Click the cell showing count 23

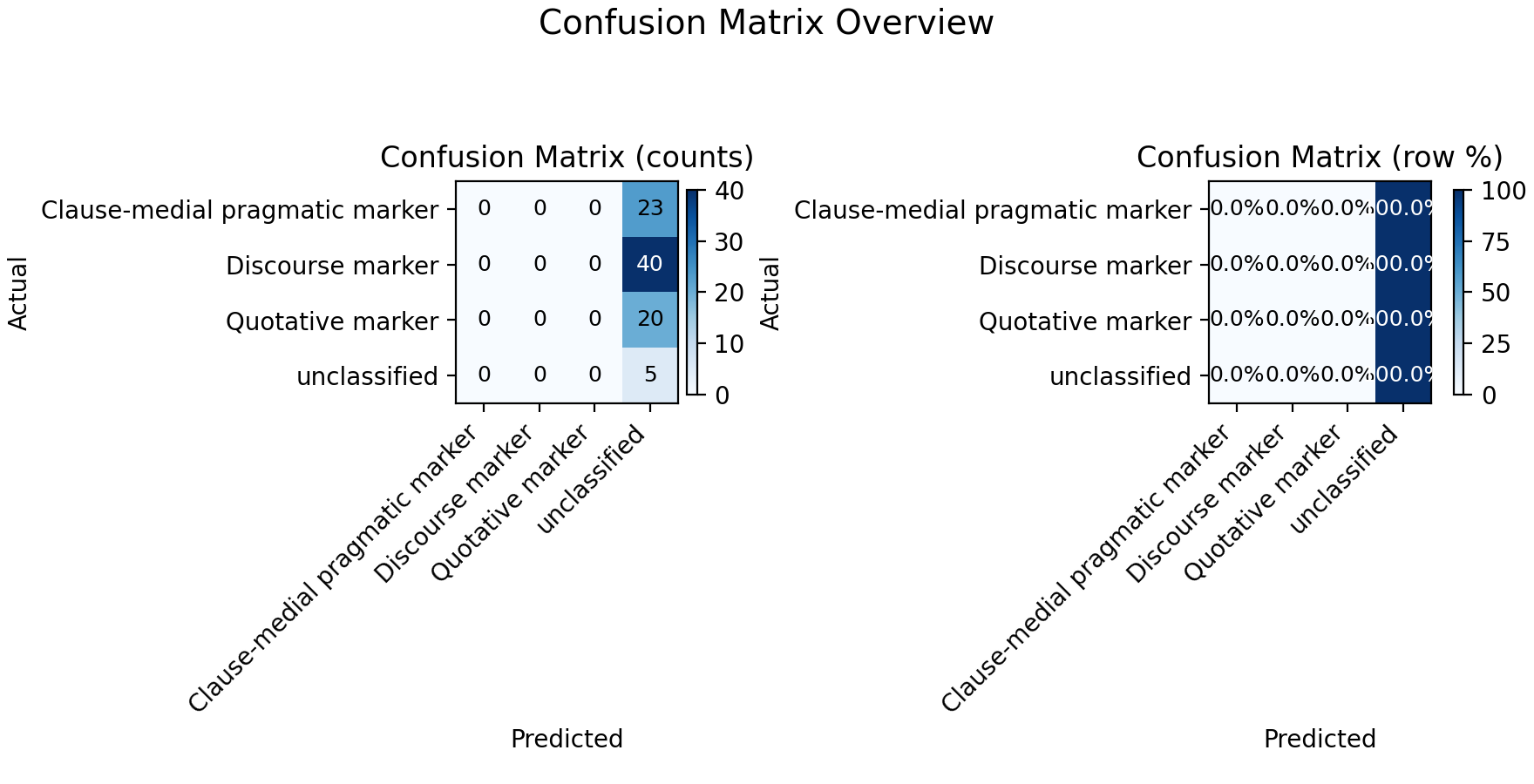pyautogui.click(x=650, y=209)
